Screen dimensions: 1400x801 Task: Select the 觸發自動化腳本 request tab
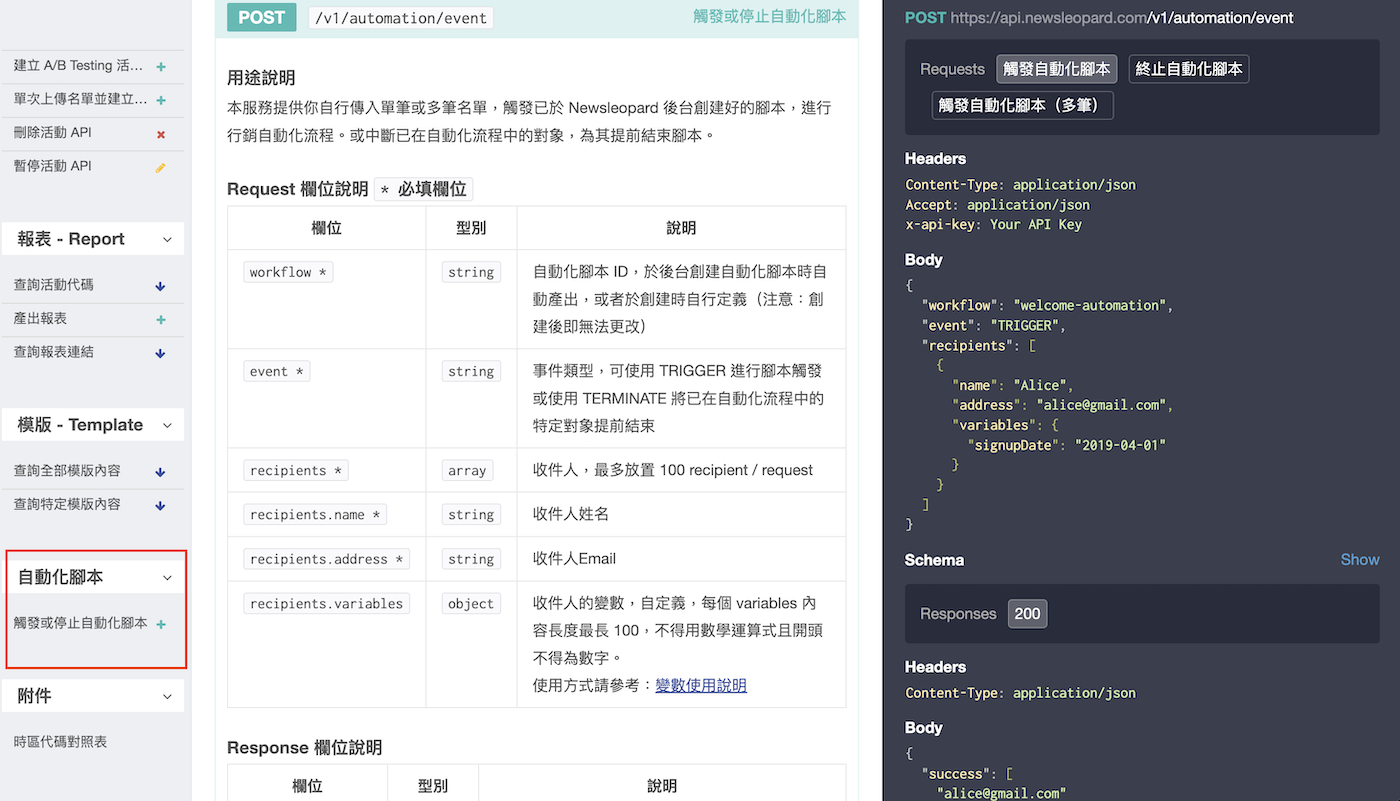(x=1057, y=69)
